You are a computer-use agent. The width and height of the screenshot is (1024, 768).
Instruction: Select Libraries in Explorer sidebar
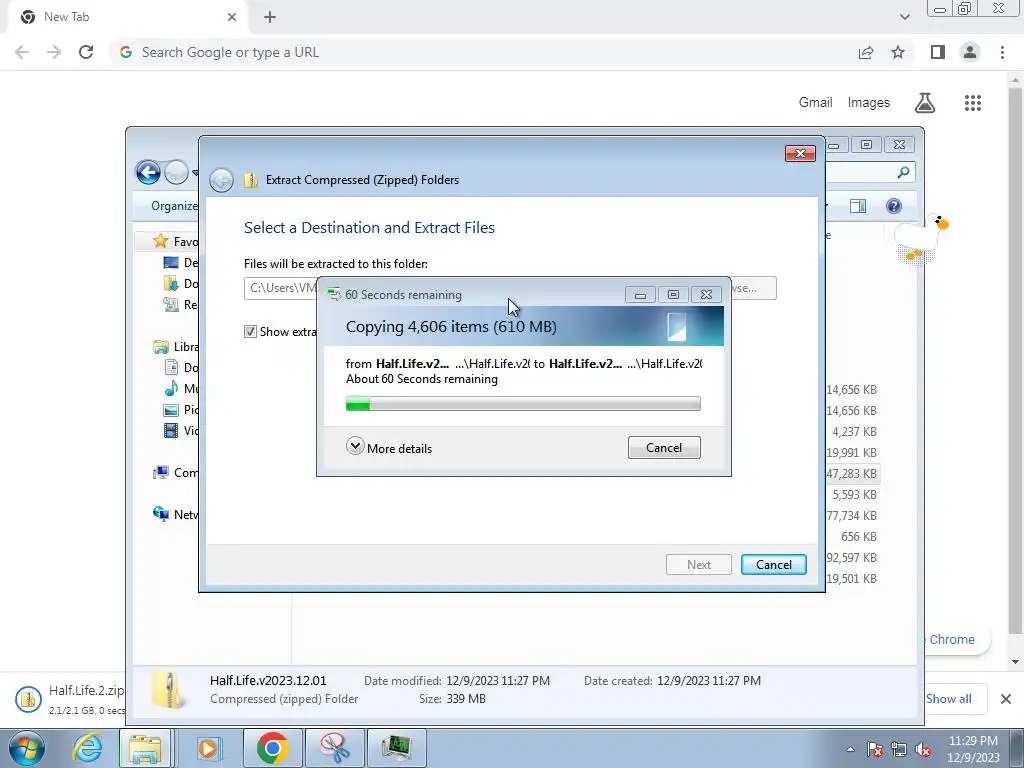(x=175, y=347)
